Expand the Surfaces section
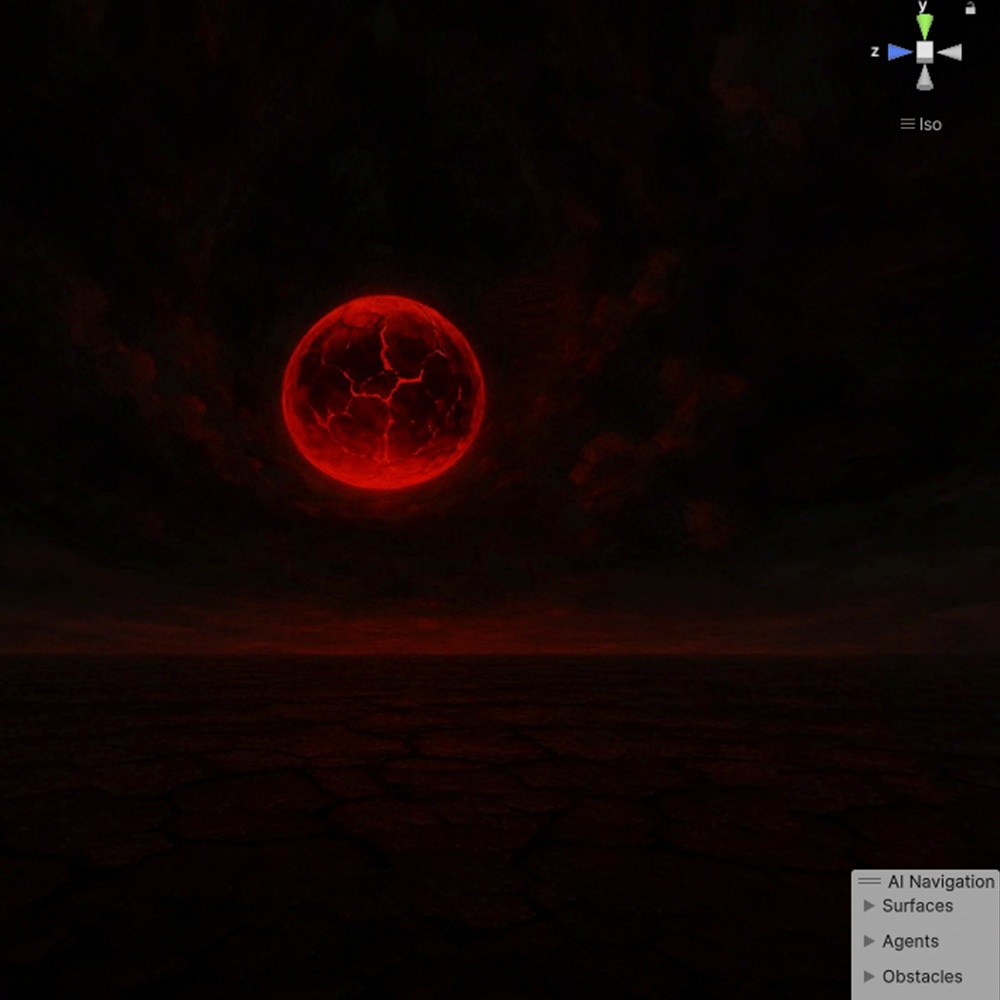Viewport: 1000px width, 1000px height. [869, 906]
